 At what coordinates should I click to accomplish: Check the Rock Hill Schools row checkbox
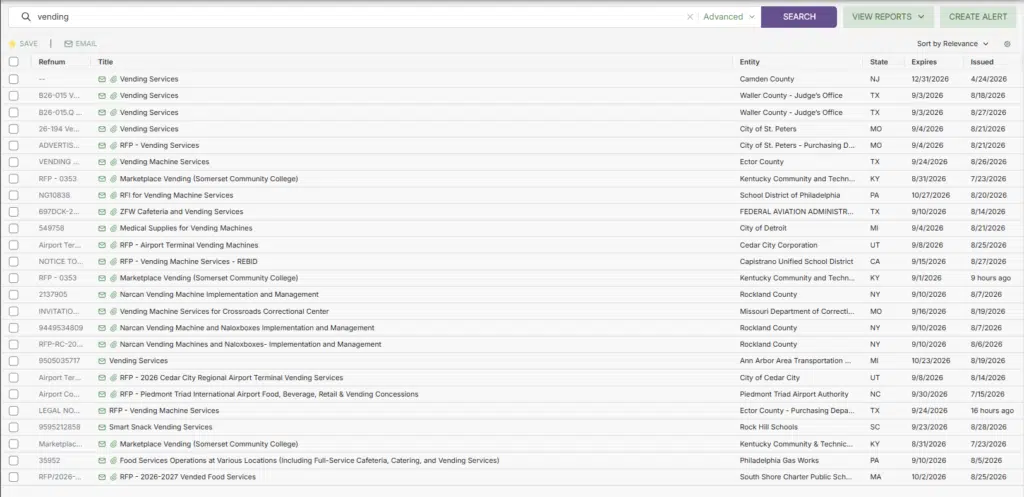pos(14,427)
